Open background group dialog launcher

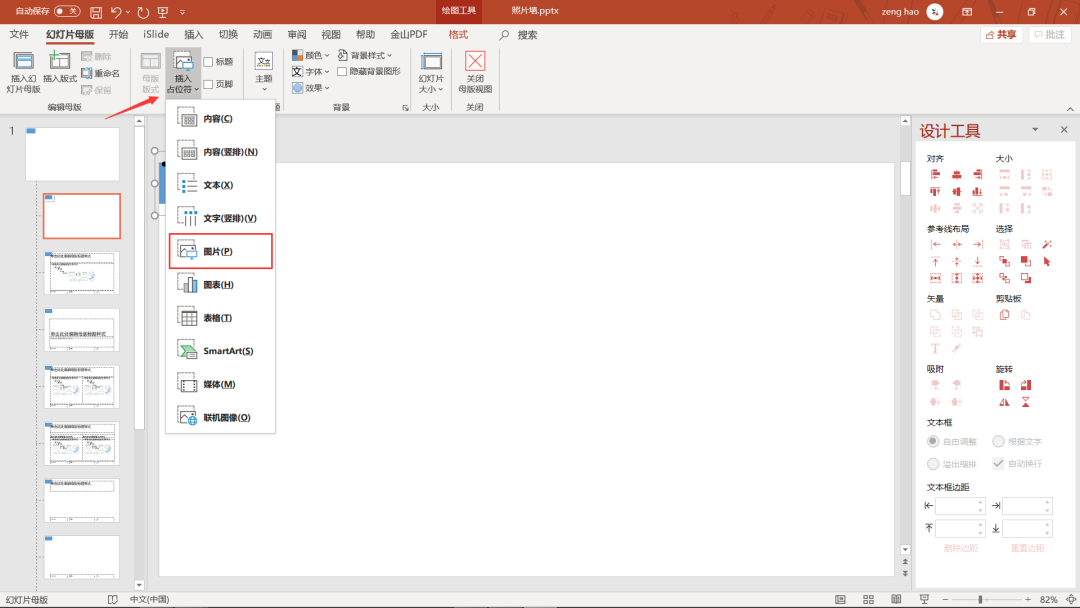(x=405, y=108)
